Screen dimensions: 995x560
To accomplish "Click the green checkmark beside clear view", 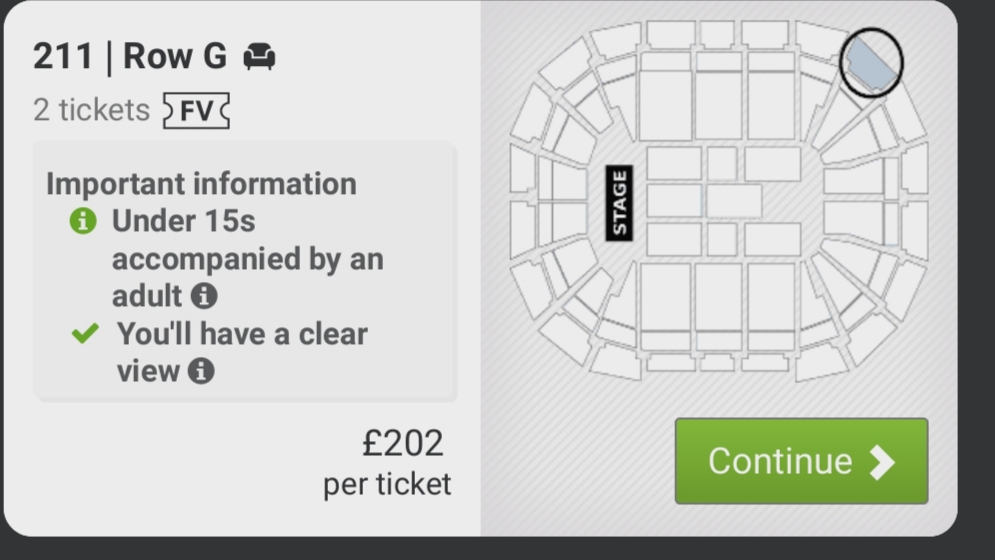I will (86, 334).
